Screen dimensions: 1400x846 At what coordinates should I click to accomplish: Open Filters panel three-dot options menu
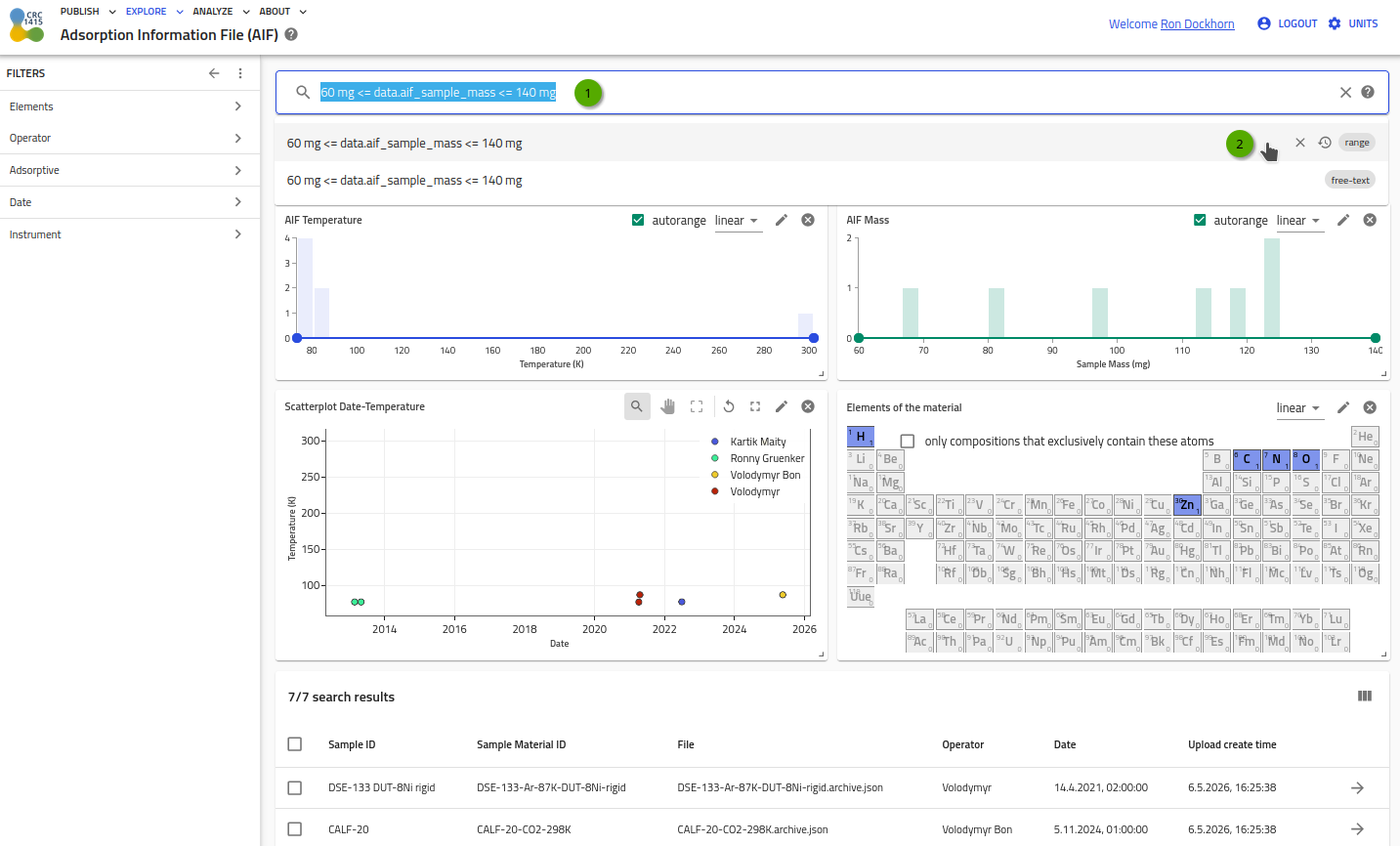(x=240, y=73)
